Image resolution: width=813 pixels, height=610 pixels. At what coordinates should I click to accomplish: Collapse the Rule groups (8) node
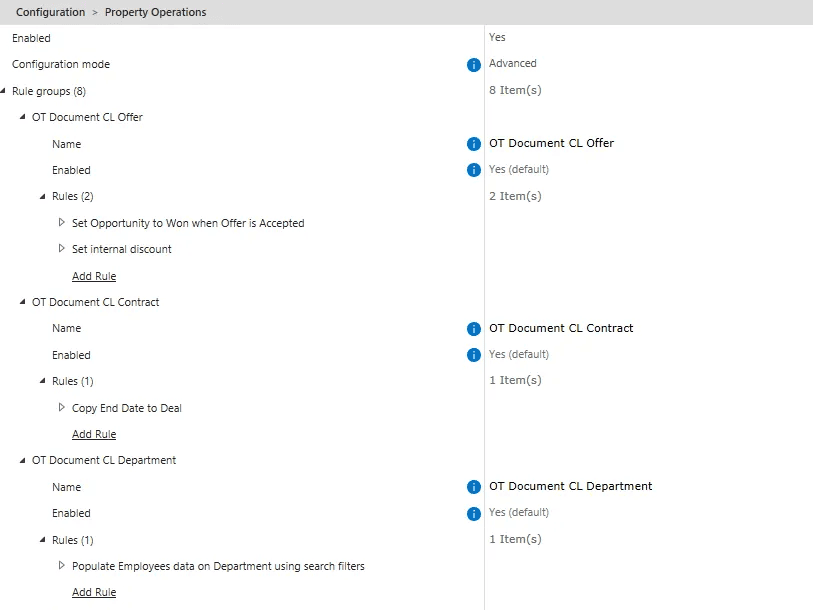coord(4,91)
